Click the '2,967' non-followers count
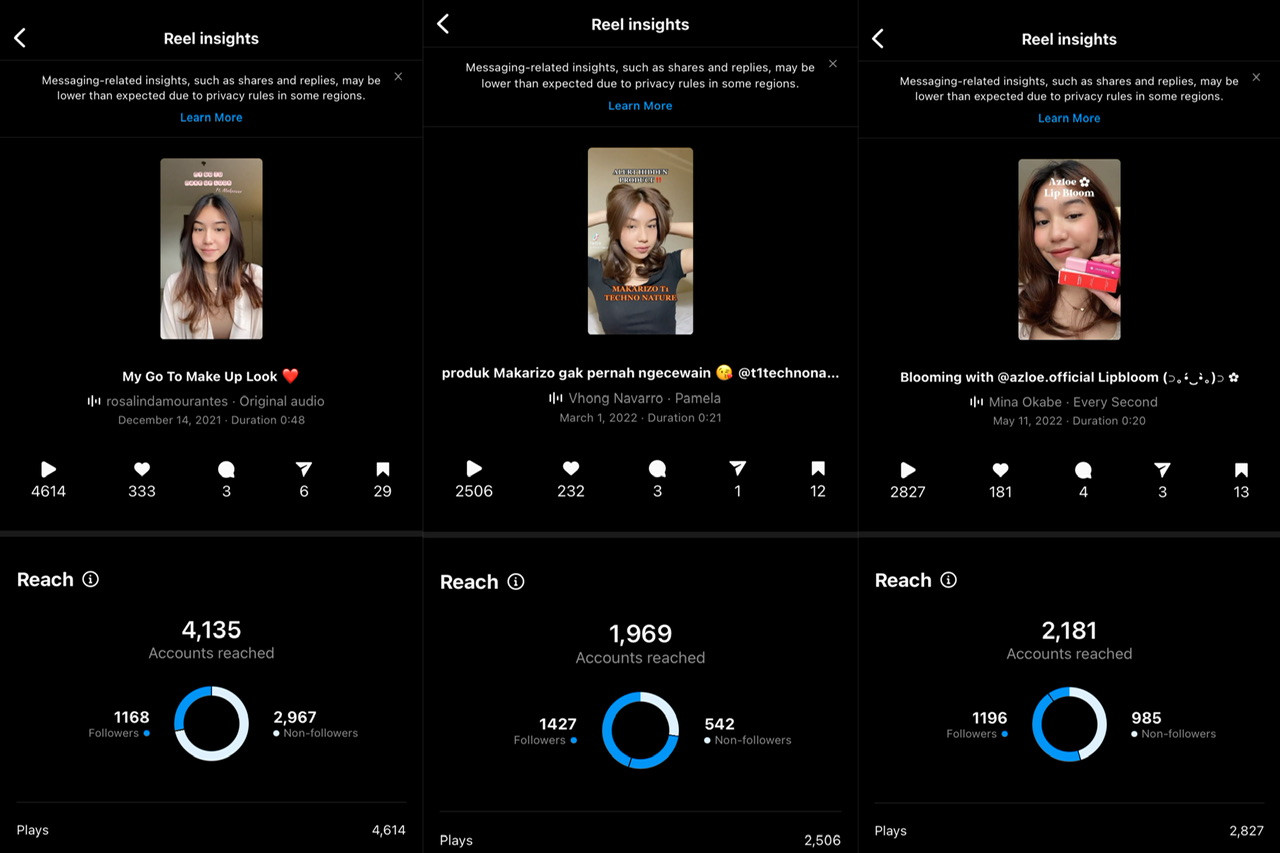 click(294, 717)
